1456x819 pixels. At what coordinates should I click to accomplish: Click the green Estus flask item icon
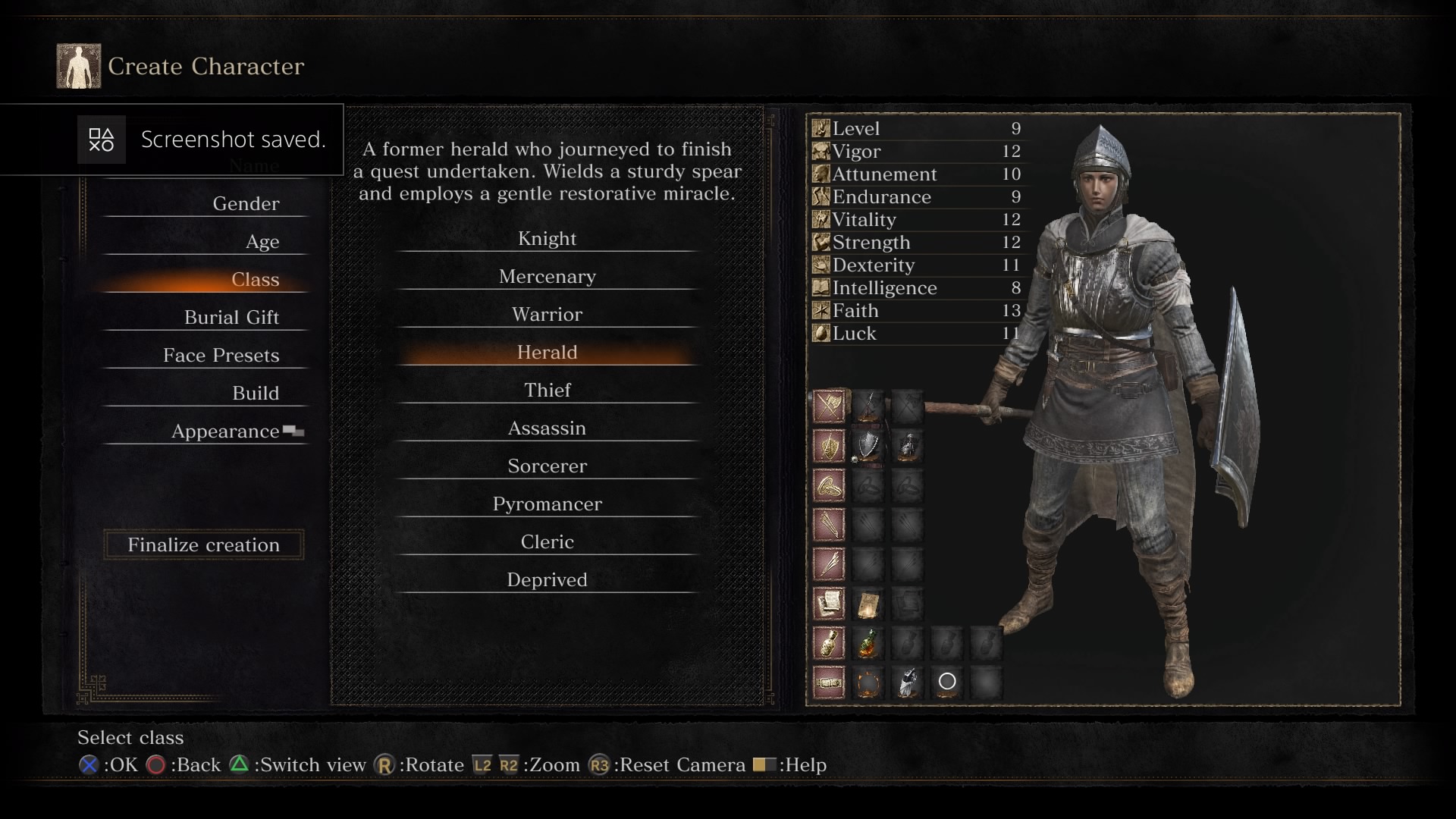coord(868,643)
